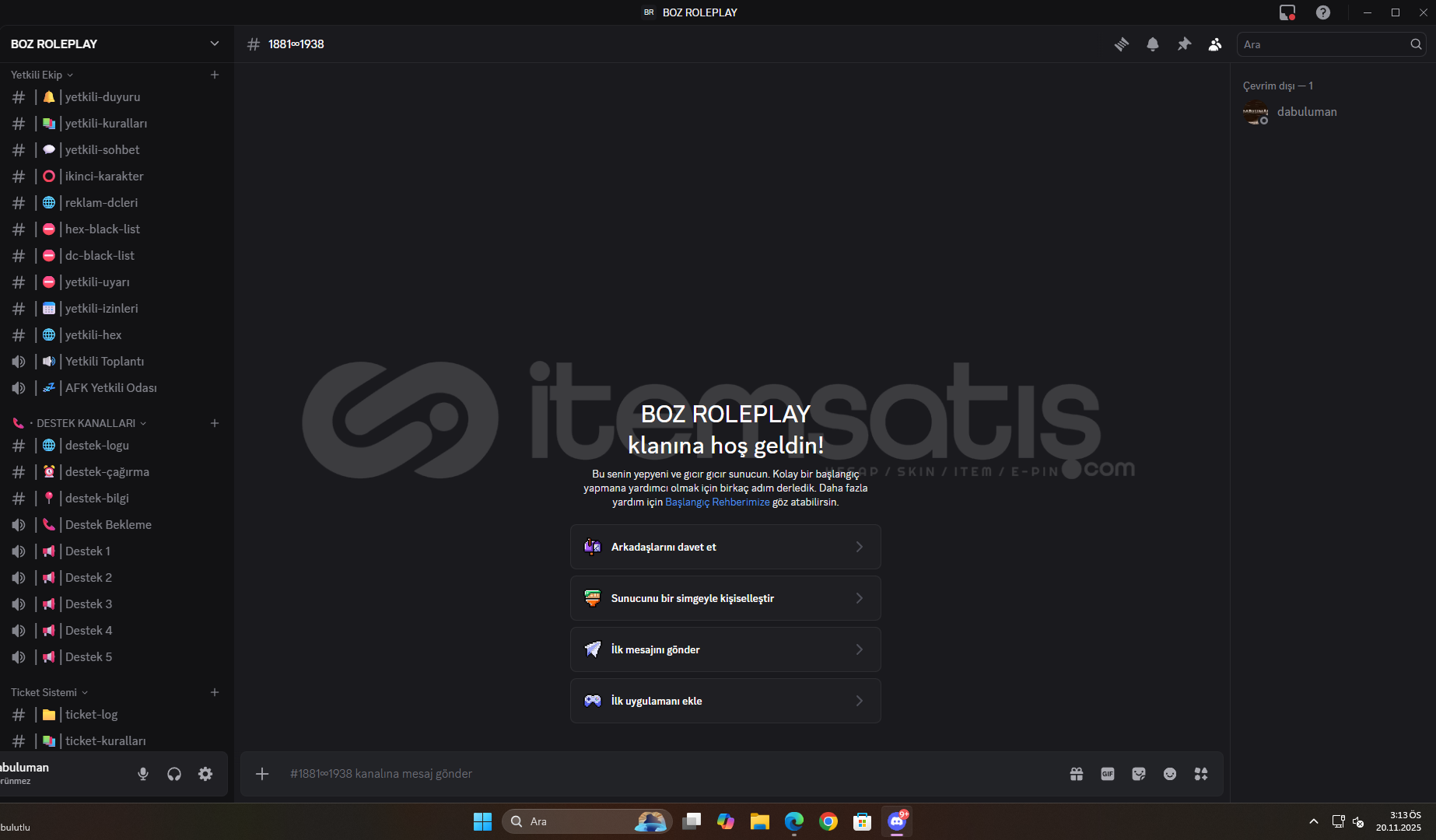Select the ikinci-karakter channel
The height and width of the screenshot is (840, 1436).
pos(115,177)
